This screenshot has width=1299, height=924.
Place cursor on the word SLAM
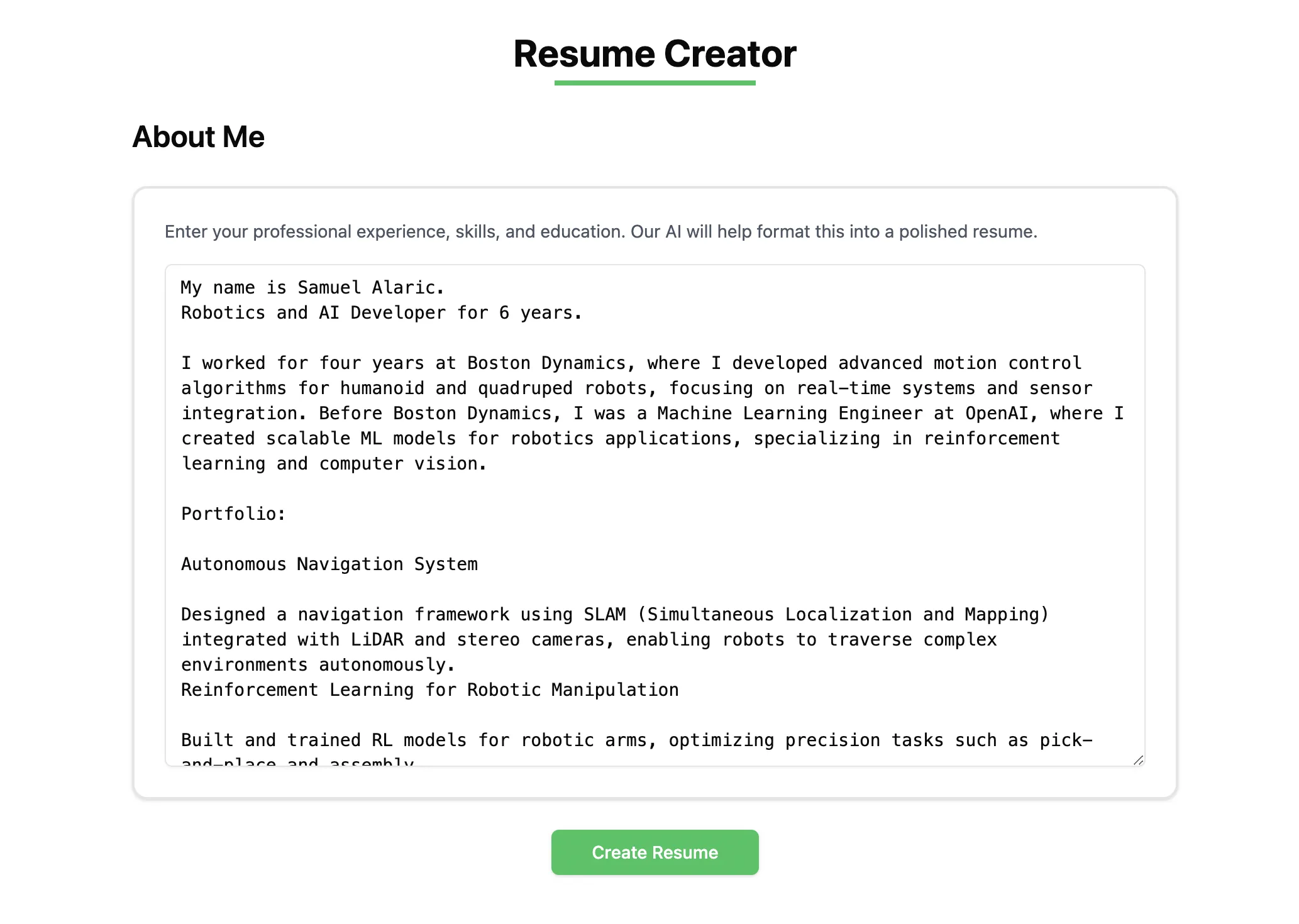tap(604, 615)
